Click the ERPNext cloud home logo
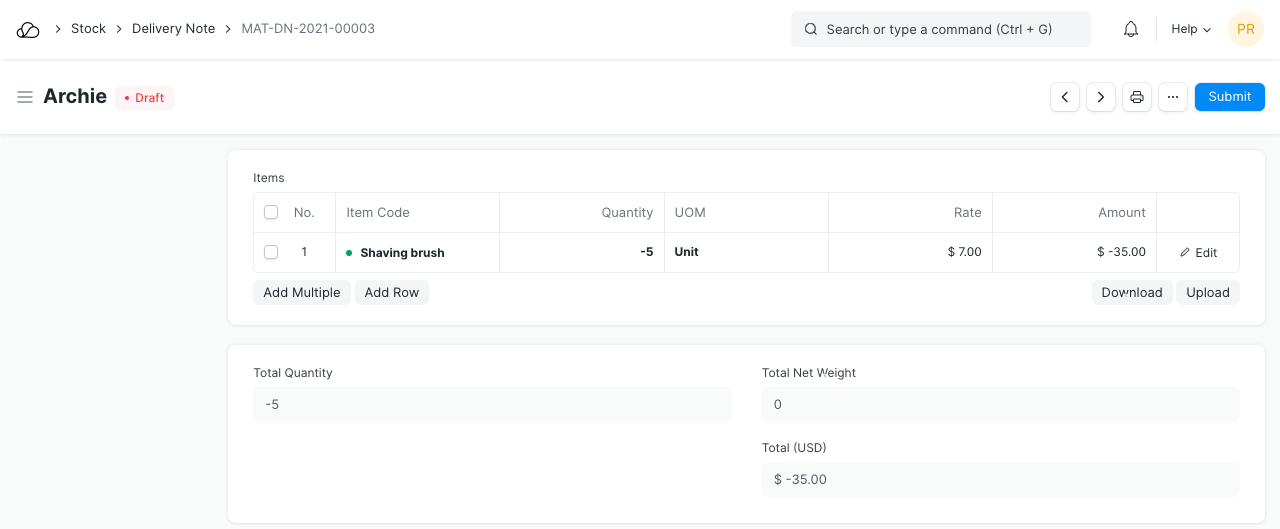This screenshot has width=1280, height=529. [28, 29]
